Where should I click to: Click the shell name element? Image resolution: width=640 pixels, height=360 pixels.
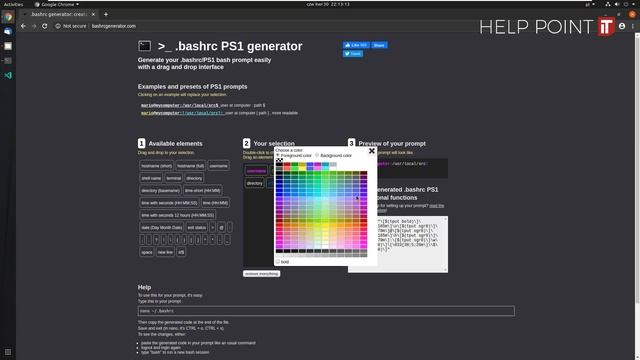[x=151, y=178]
